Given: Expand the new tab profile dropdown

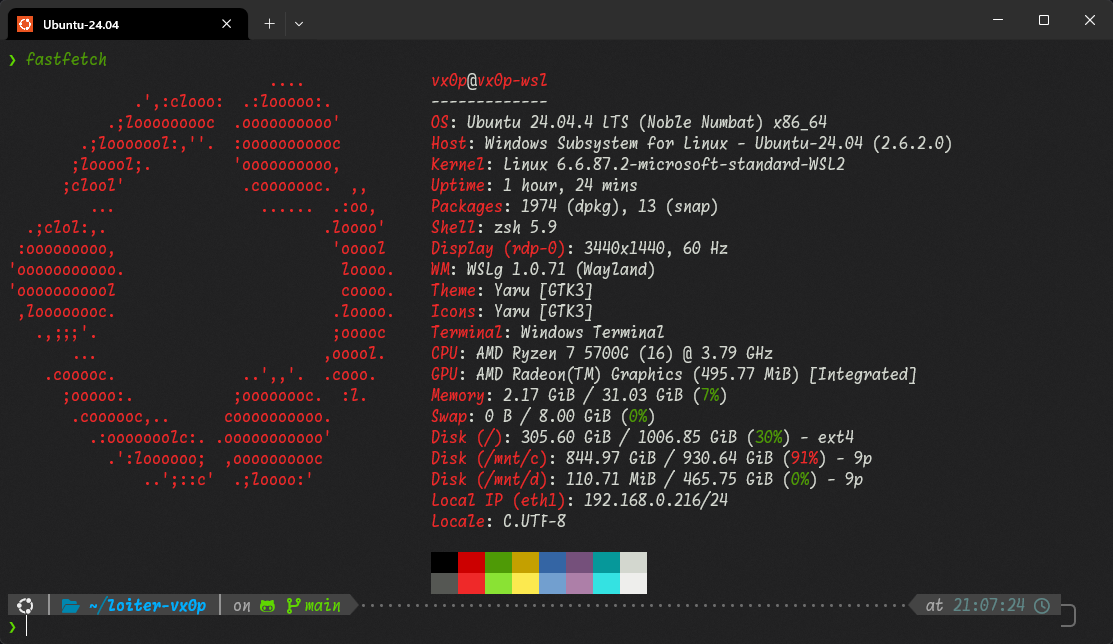Looking at the screenshot, I should [x=299, y=23].
